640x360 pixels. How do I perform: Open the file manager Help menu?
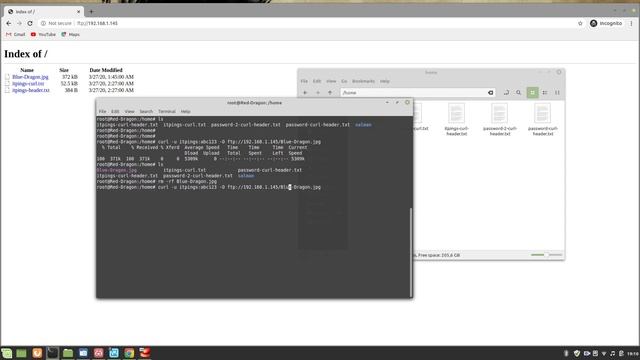pos(384,81)
